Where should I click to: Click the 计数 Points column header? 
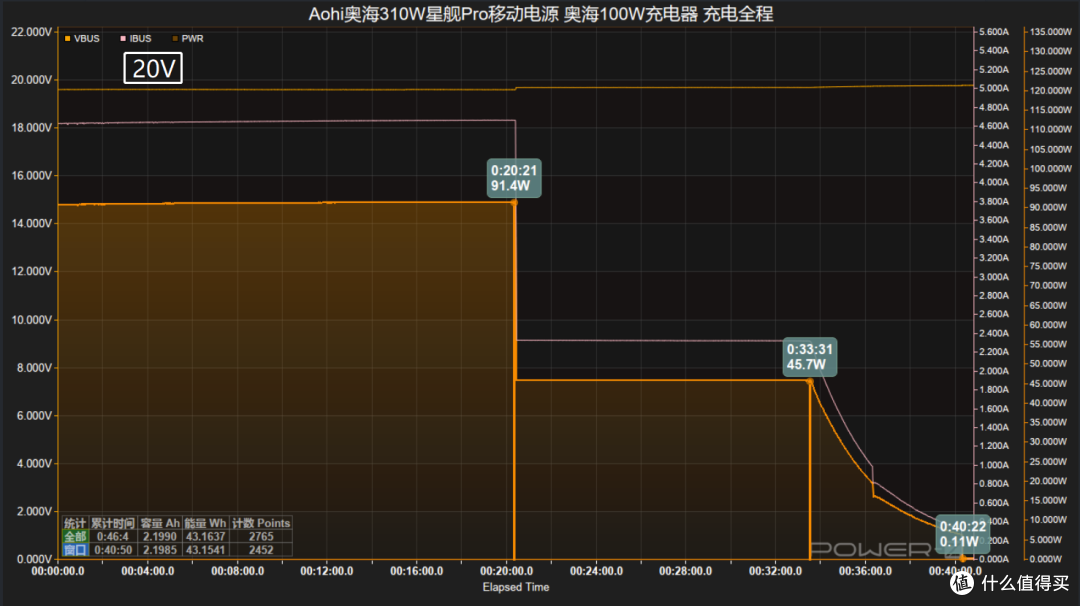(261, 523)
